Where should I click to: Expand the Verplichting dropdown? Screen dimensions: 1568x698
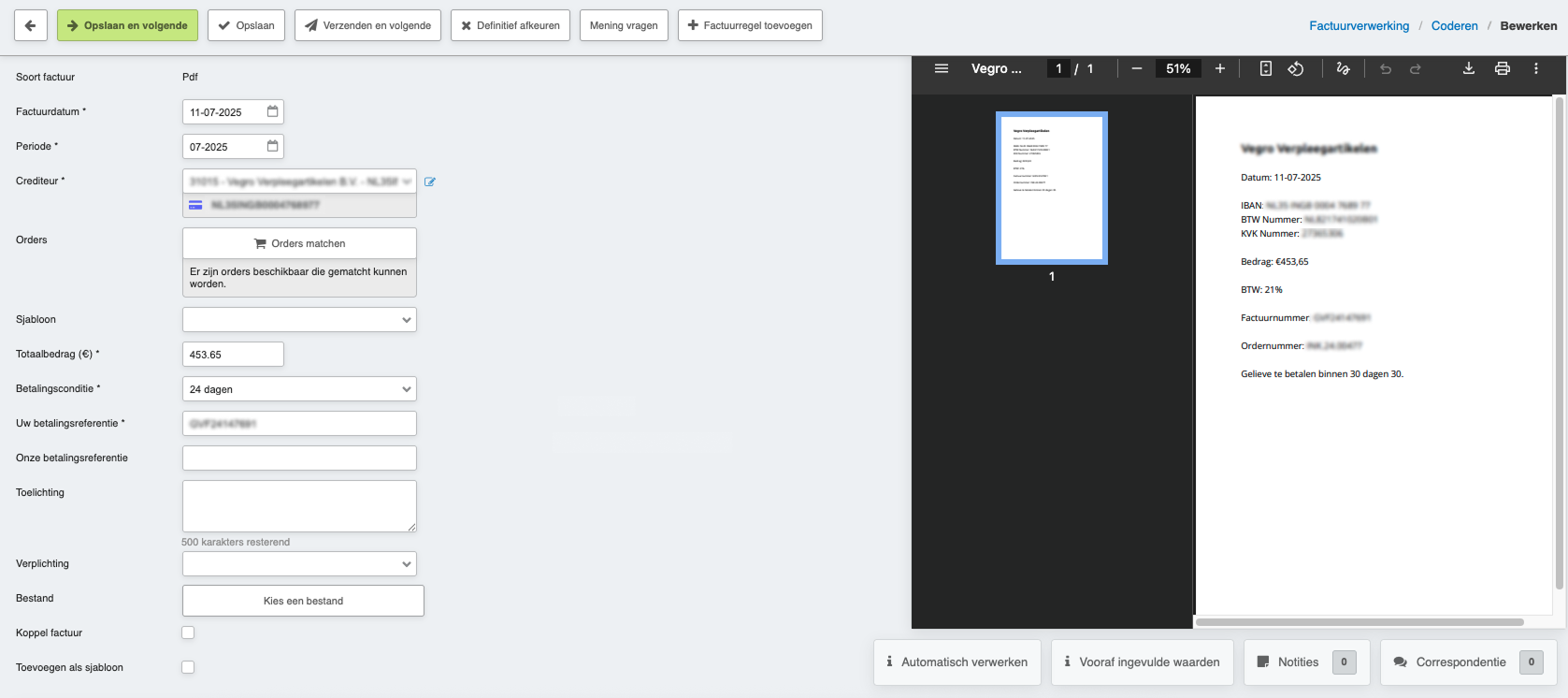click(x=299, y=564)
